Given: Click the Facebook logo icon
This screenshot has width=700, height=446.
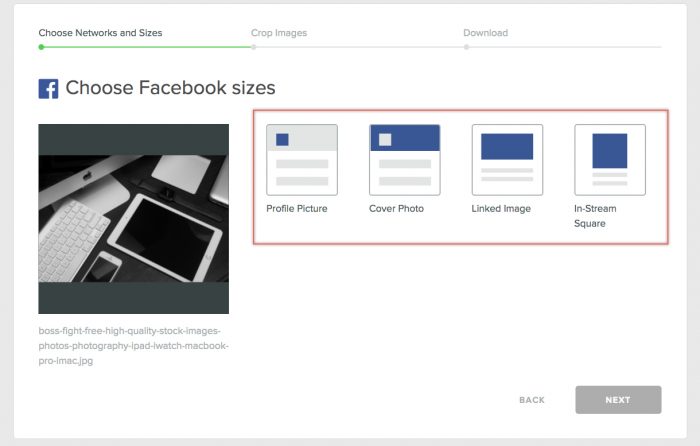Looking at the screenshot, I should pyautogui.click(x=48, y=89).
